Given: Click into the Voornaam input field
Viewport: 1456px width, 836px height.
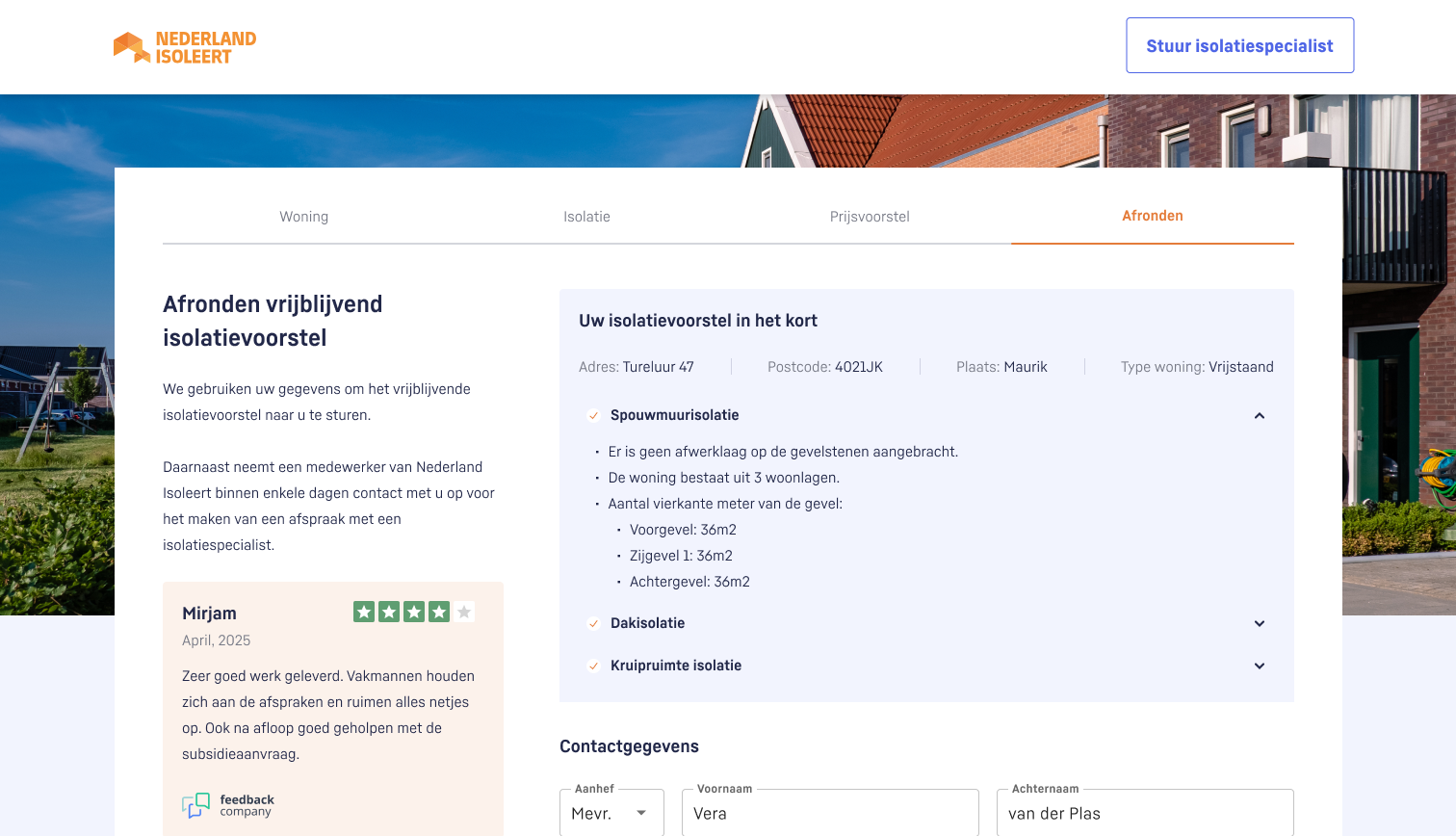Looking at the screenshot, I should [829, 814].
